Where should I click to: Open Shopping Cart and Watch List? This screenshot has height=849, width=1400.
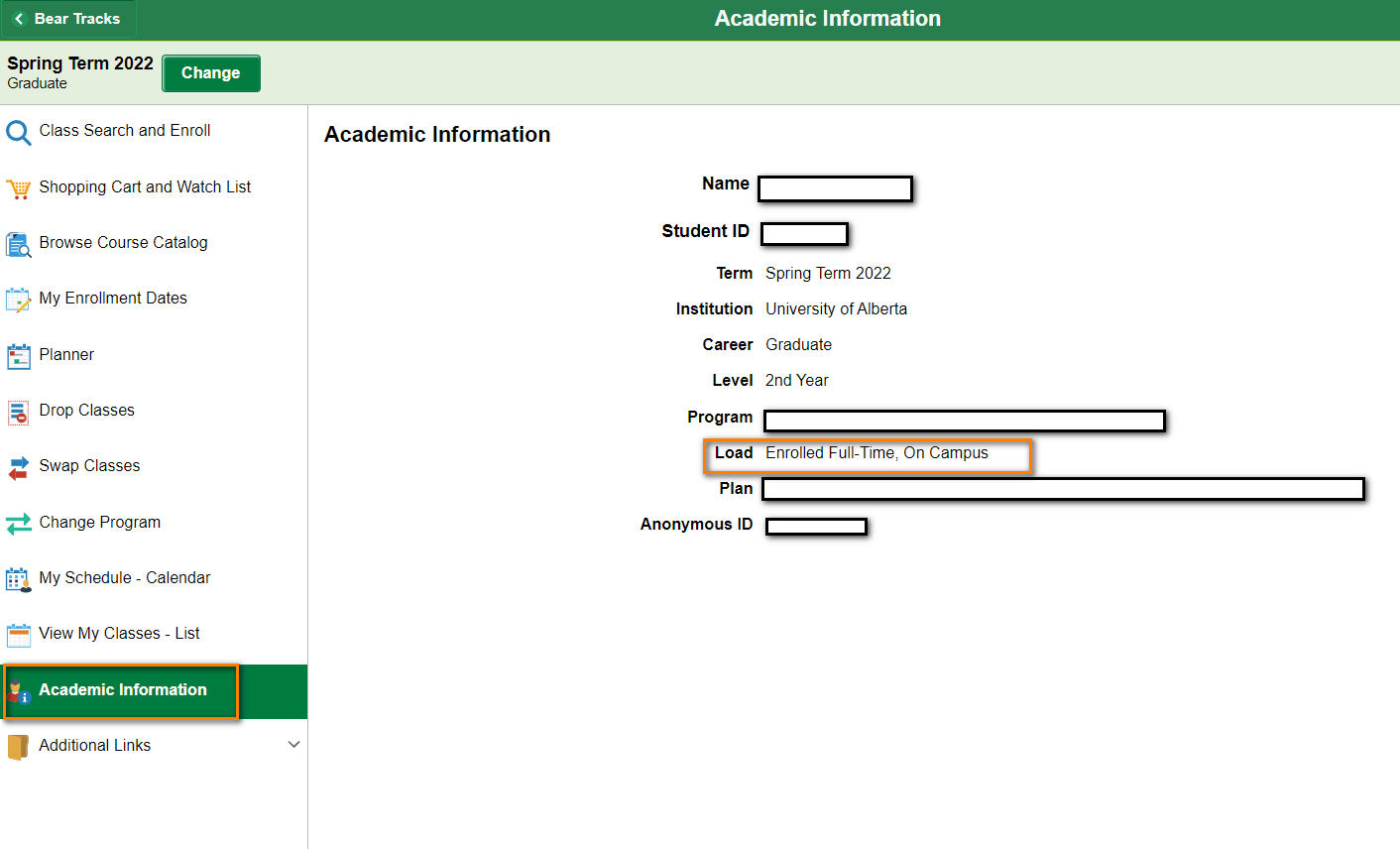tap(145, 187)
